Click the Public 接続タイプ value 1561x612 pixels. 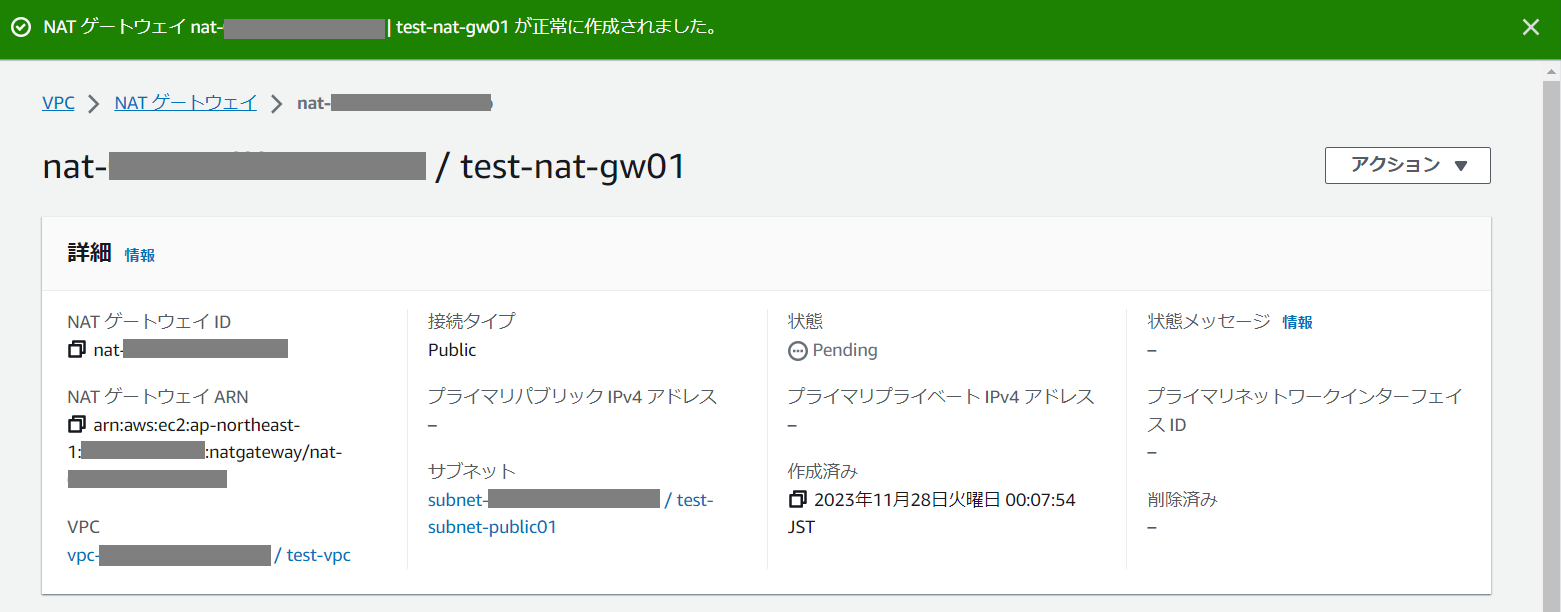[x=452, y=350]
